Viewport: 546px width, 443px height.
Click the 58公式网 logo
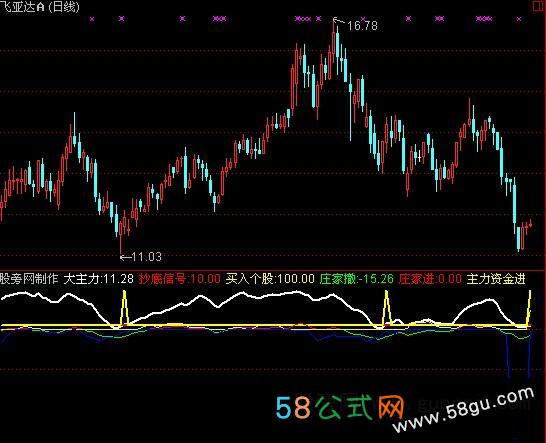coord(340,407)
